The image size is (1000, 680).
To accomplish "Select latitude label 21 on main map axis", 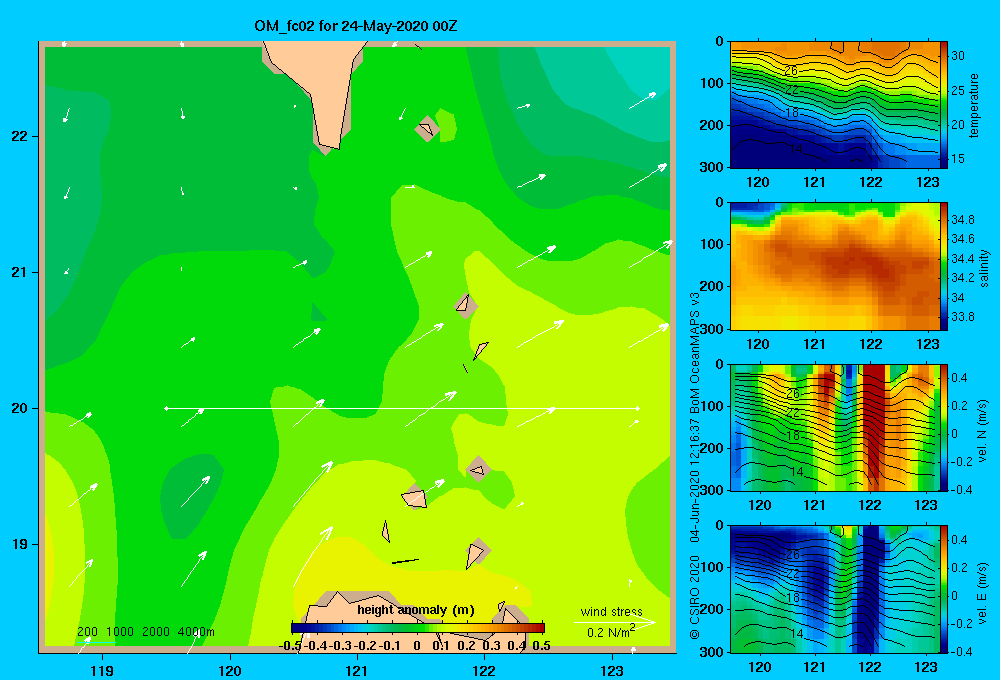I will tap(19, 272).
